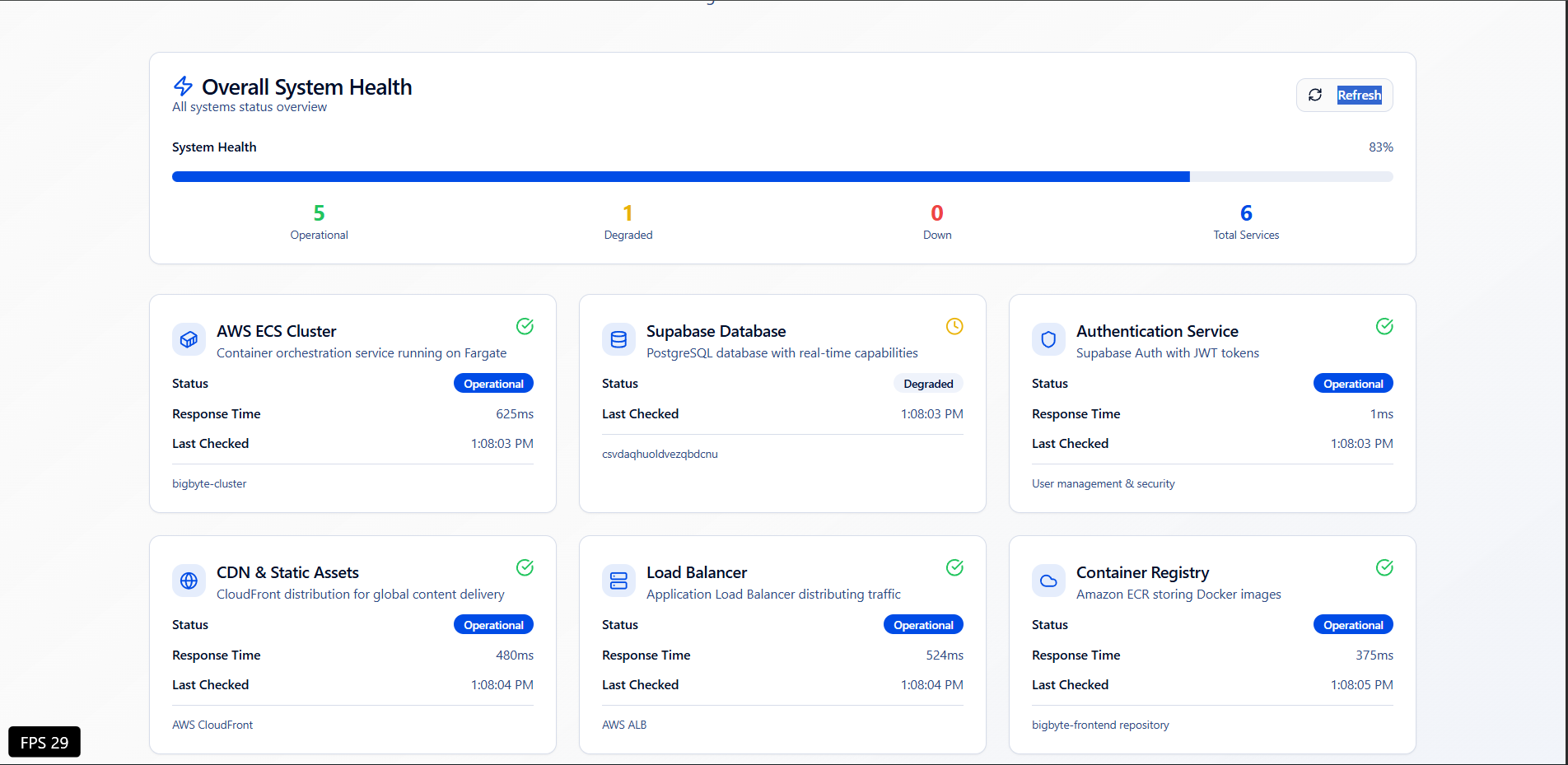Click the csvdaqhuoldvezqbdcnu identifier text

point(660,455)
